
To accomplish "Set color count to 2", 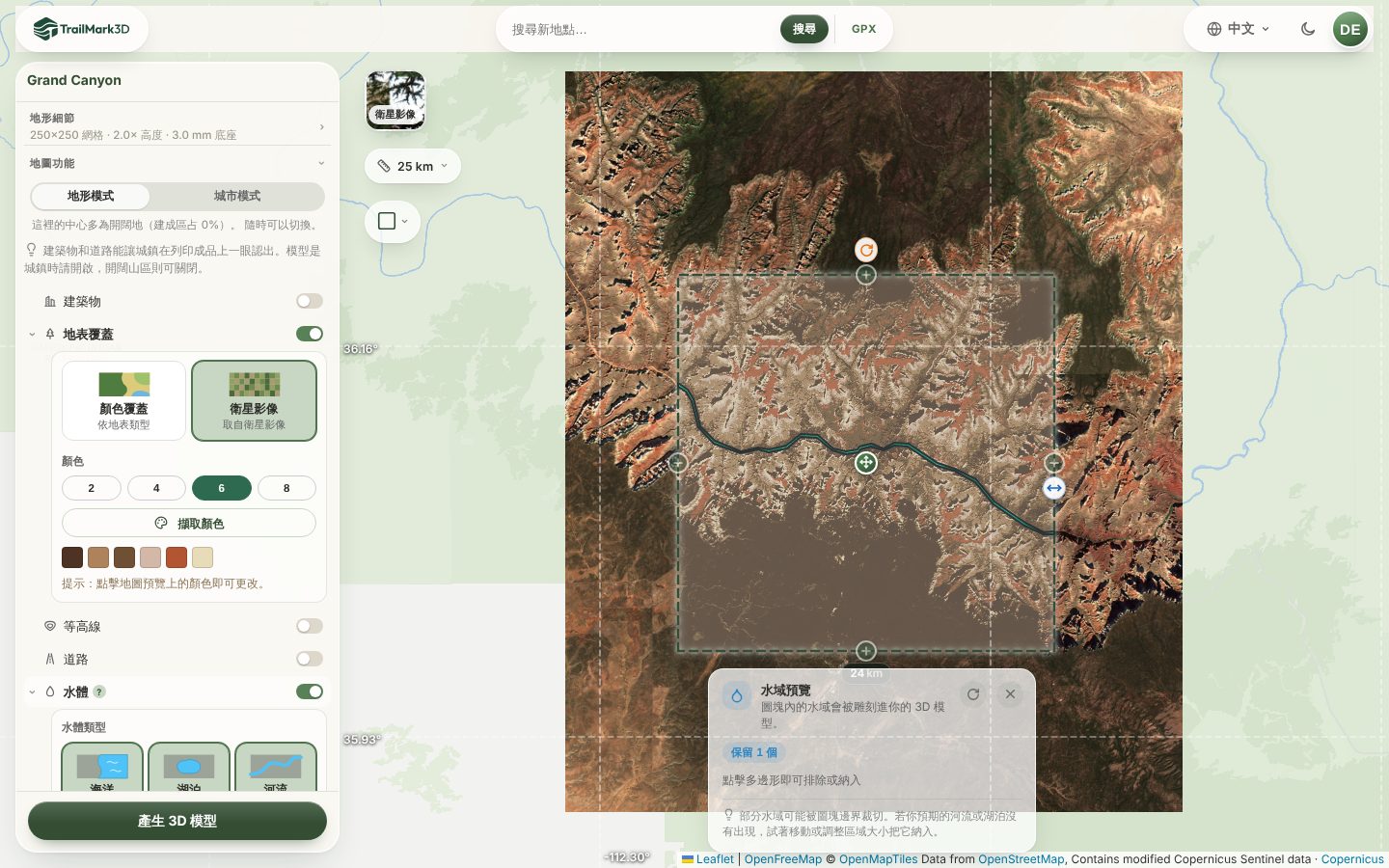I will 92,488.
